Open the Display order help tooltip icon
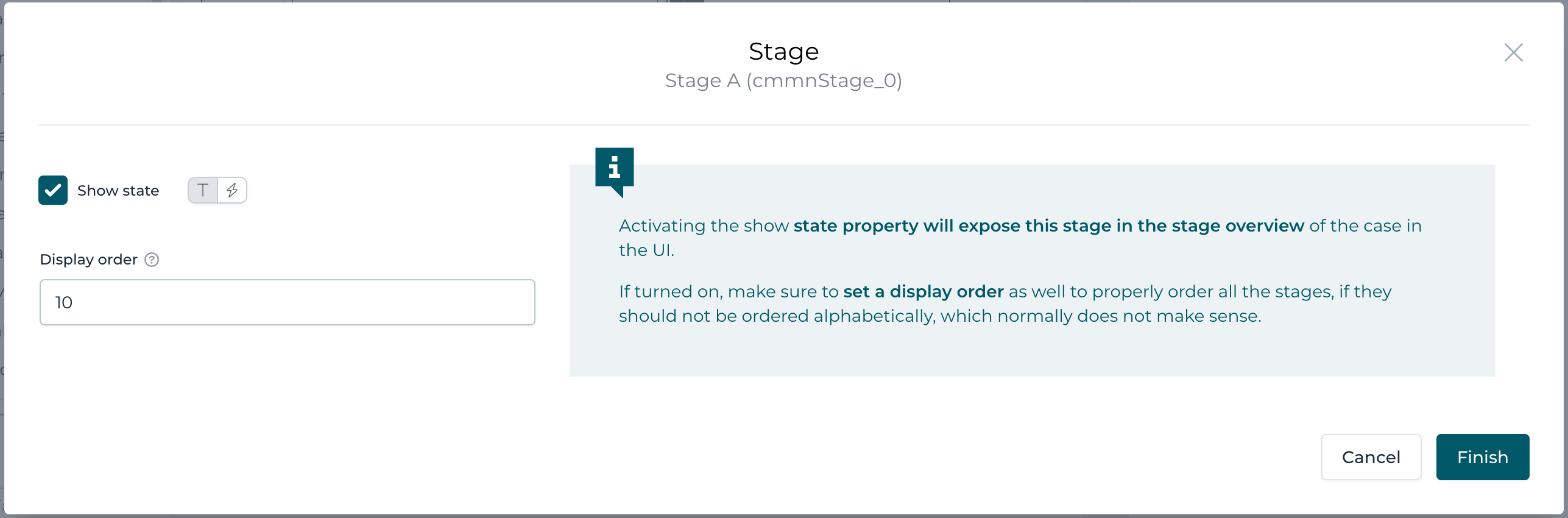Image resolution: width=1568 pixels, height=518 pixels. pyautogui.click(x=152, y=260)
